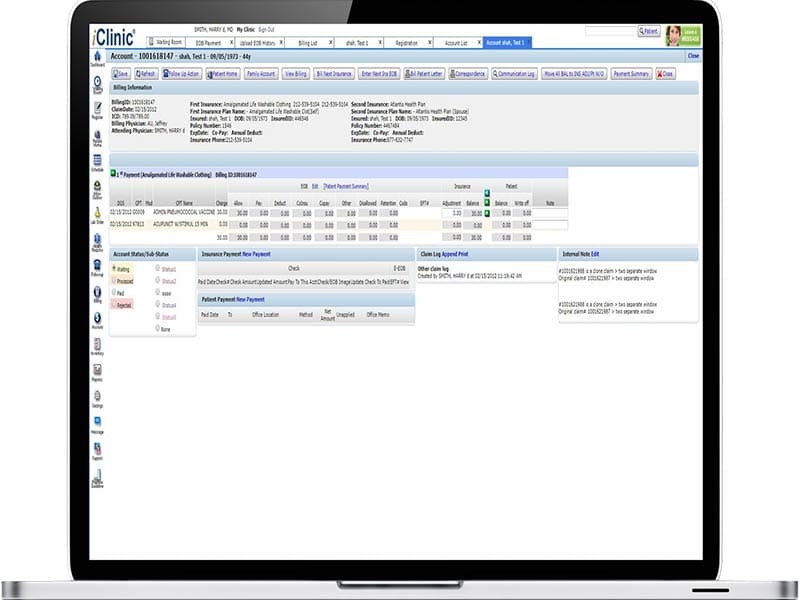Click the patient search input field
This screenshot has width=800, height=600.
(611, 31)
